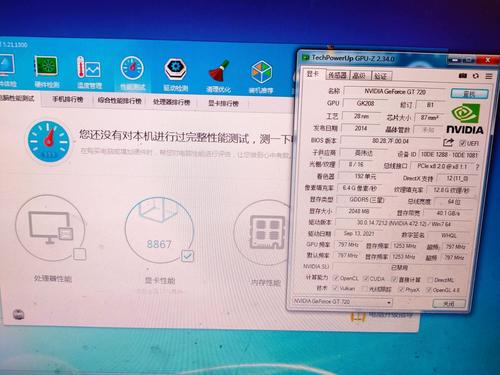This screenshot has height=375, width=500.
Task: Open 装机推荐 cube icon
Action: (261, 77)
